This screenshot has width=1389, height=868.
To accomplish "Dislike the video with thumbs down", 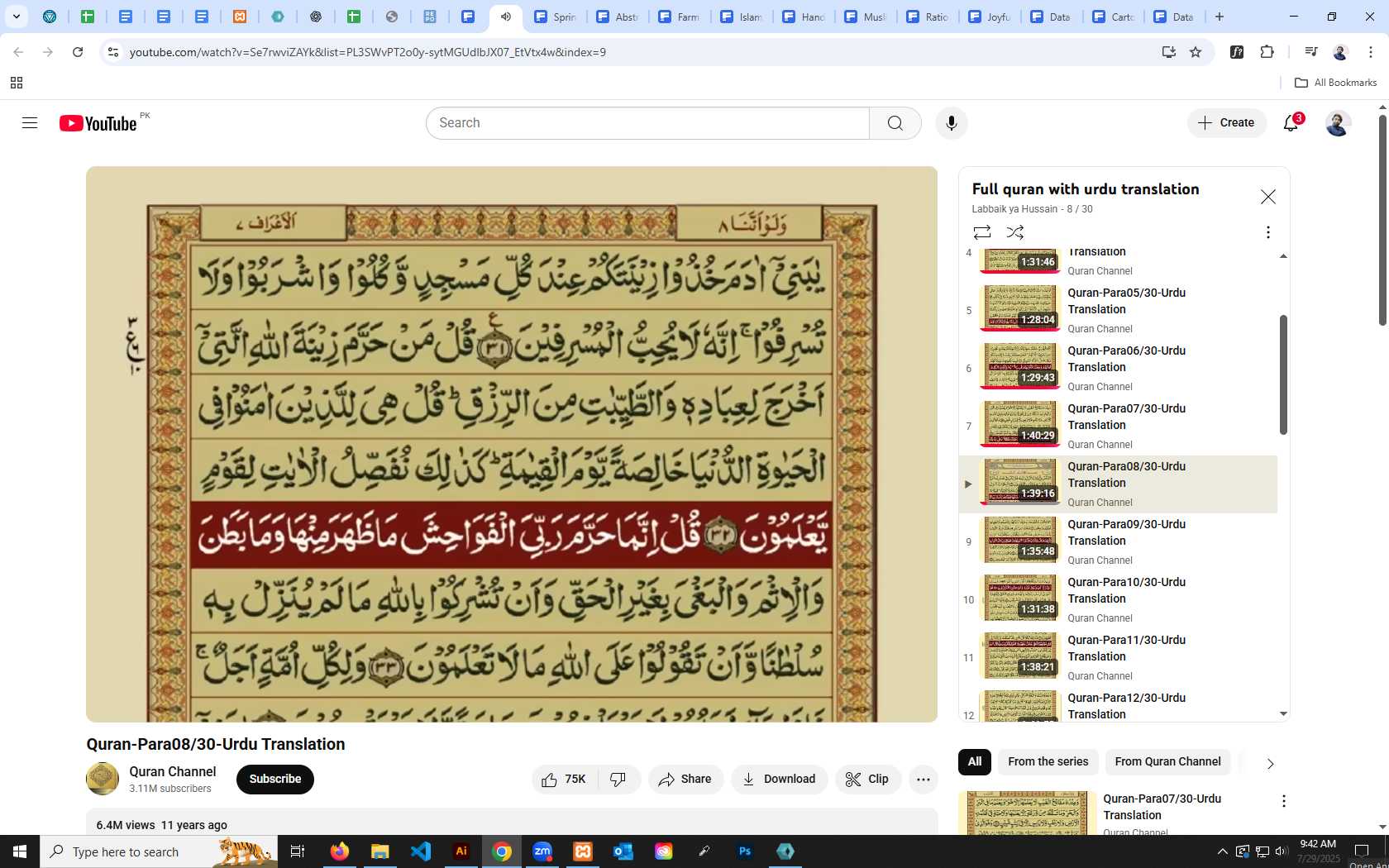I will 618,780.
